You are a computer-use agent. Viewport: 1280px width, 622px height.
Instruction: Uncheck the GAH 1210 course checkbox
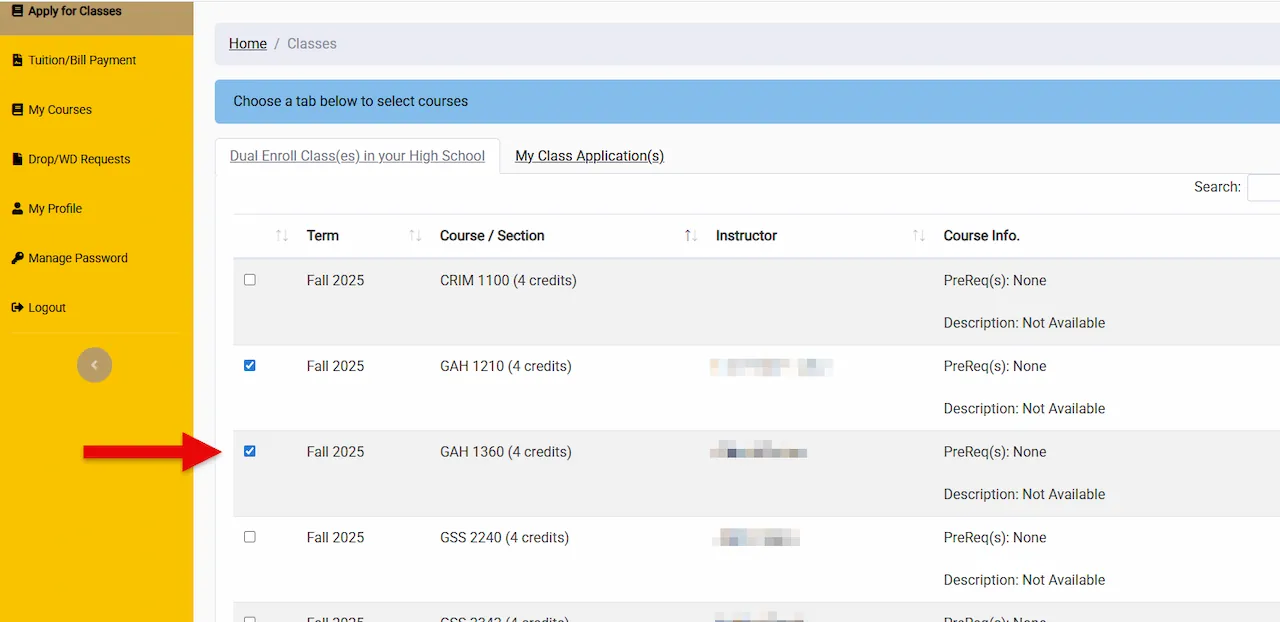click(x=250, y=365)
